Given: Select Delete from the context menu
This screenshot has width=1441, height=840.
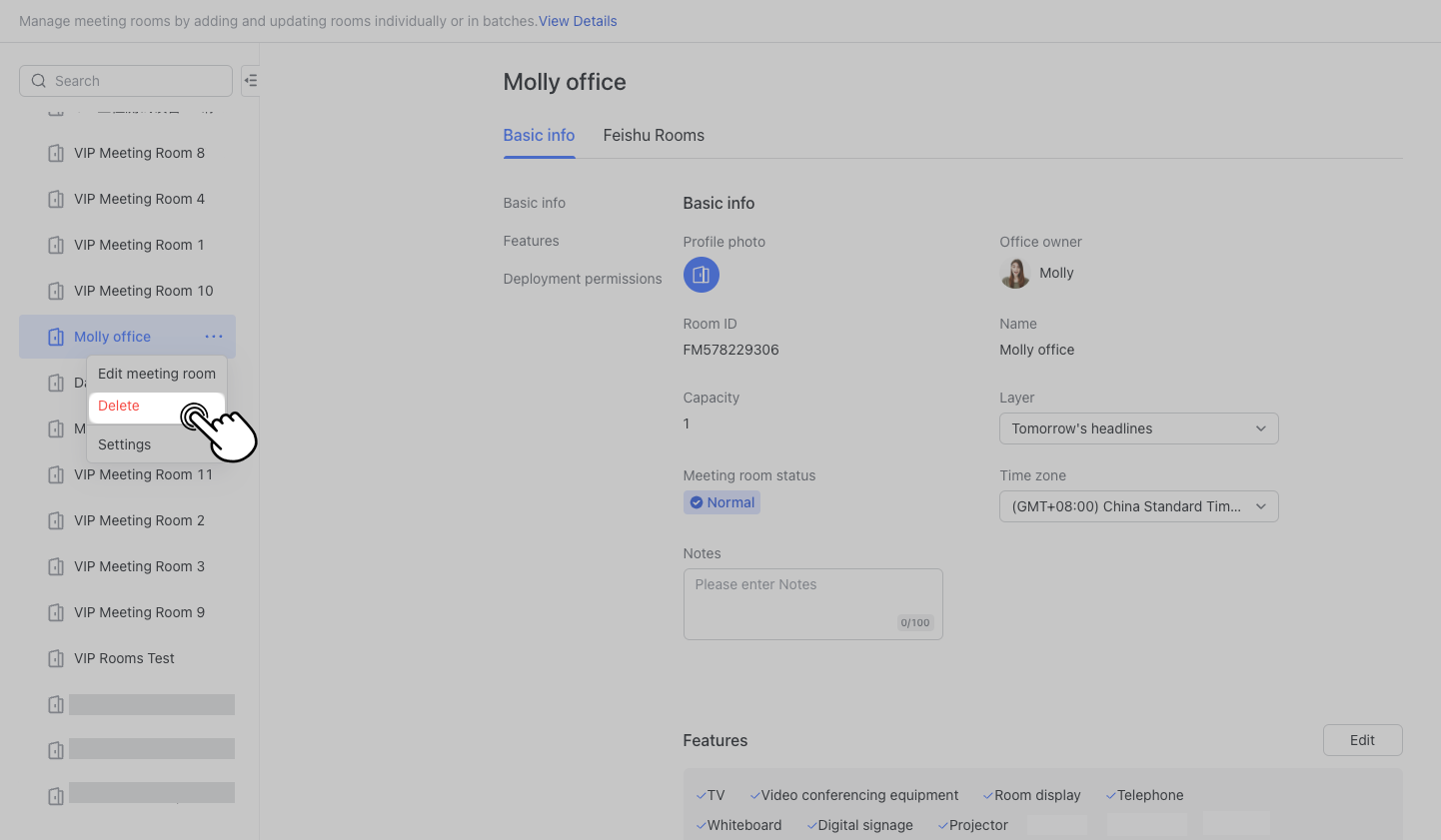Looking at the screenshot, I should (x=118, y=406).
